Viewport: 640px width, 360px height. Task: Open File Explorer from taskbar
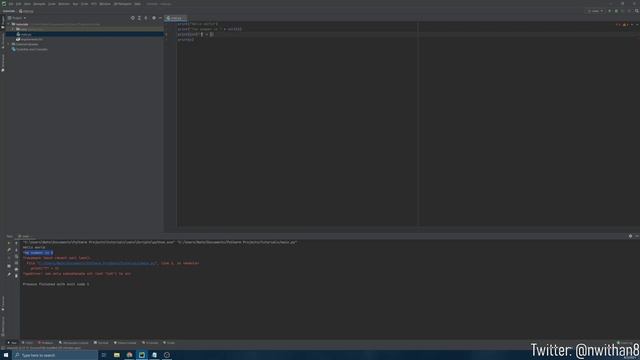117,355
